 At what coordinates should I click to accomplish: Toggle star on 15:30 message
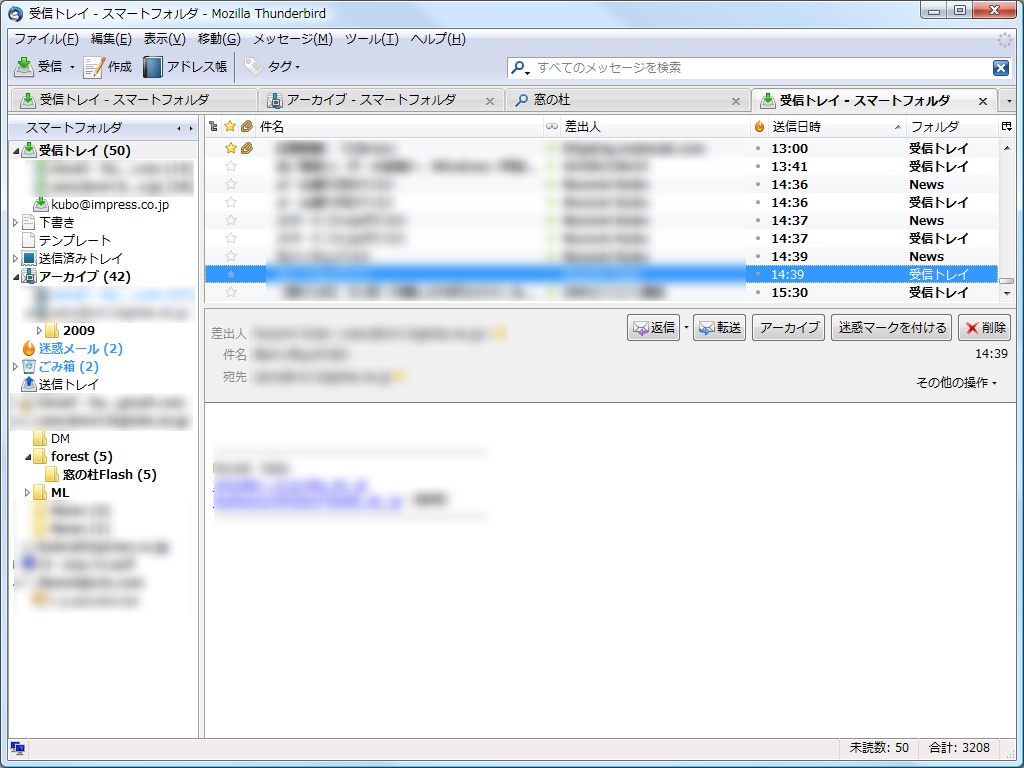231,293
